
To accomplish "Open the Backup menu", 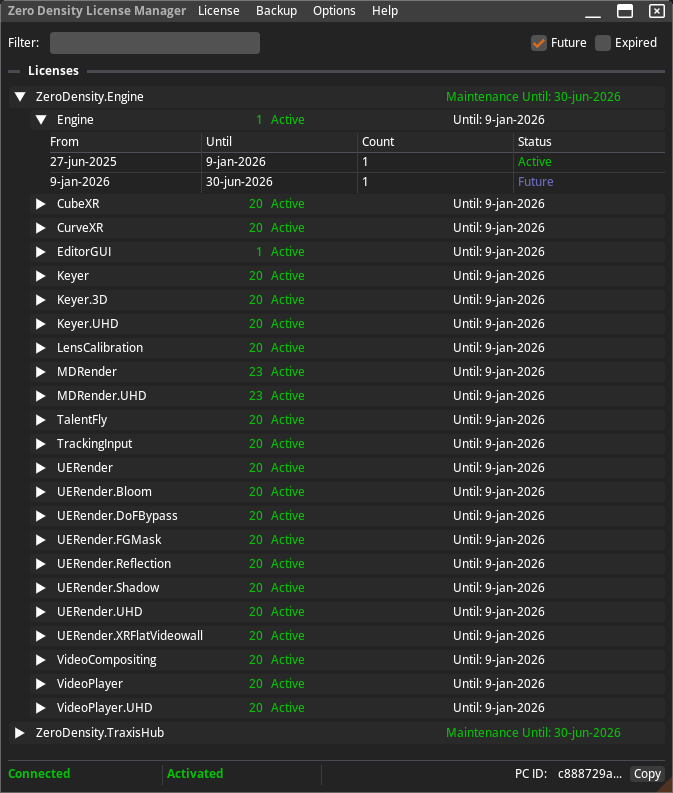I will [x=276, y=11].
